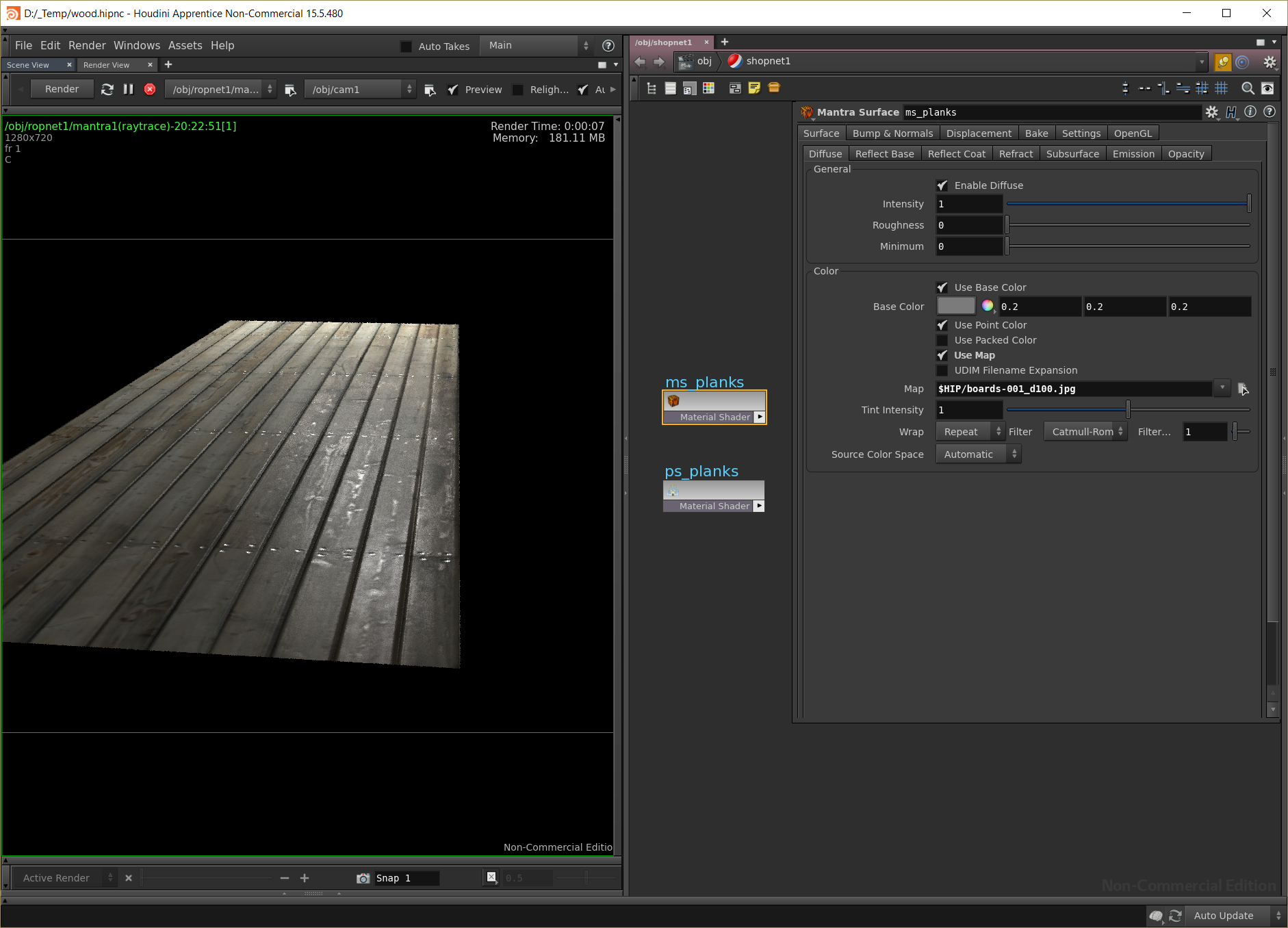Stop the render with the red icon
Viewport: 1288px width, 928px height.
point(150,90)
